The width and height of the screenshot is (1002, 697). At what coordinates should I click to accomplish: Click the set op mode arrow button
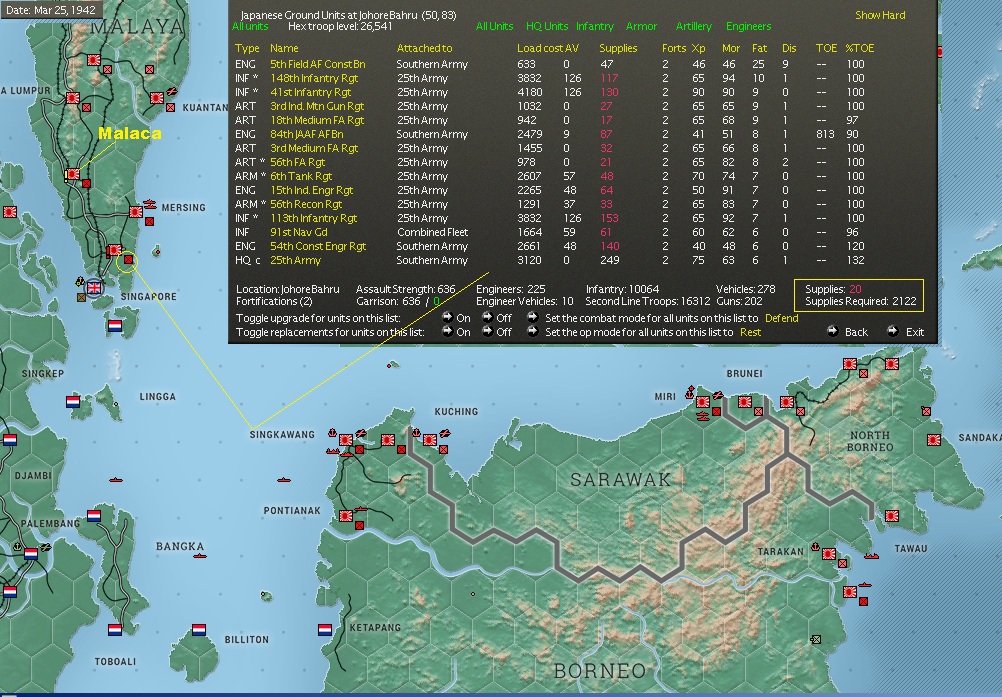point(532,331)
